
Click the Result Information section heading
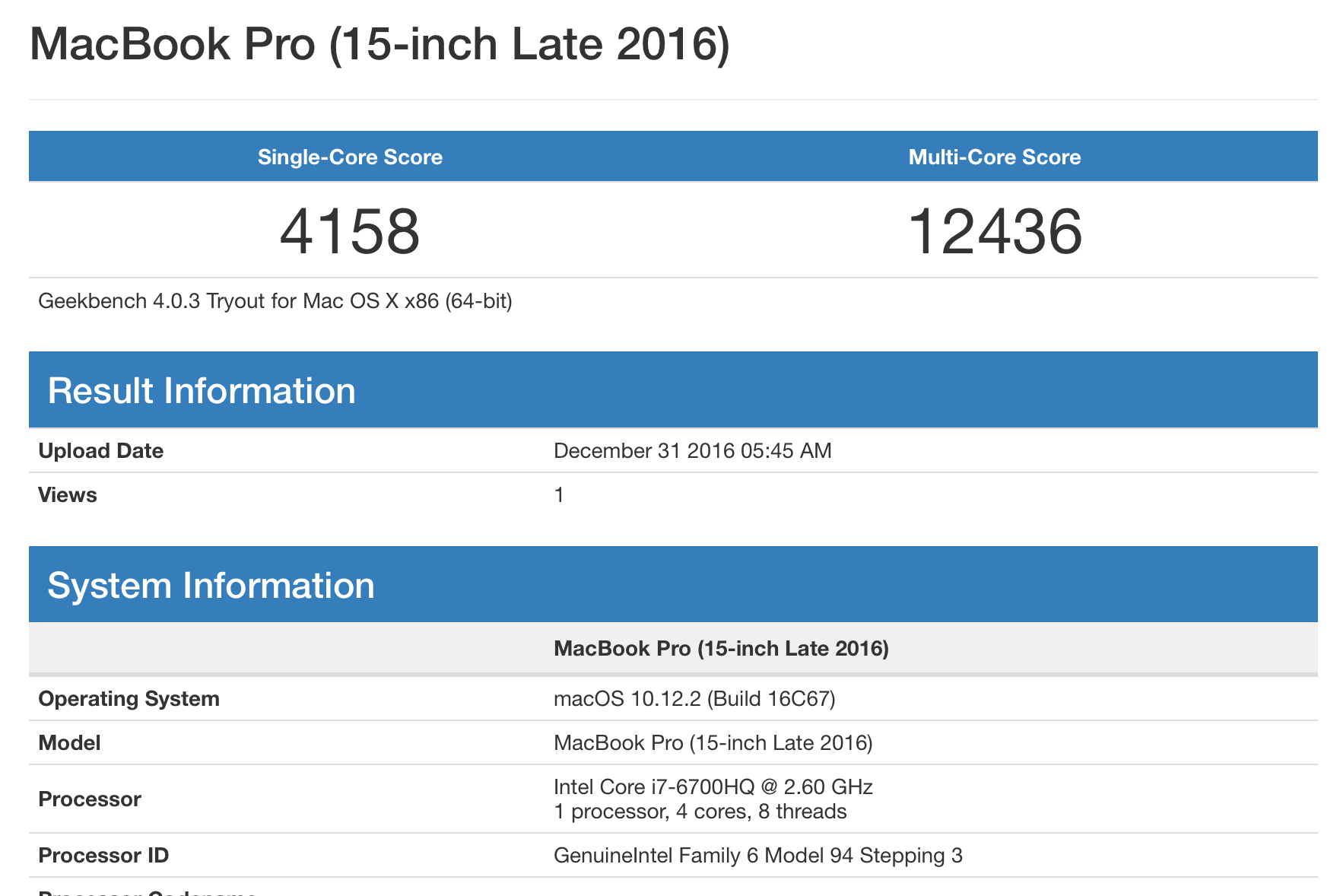coord(202,391)
